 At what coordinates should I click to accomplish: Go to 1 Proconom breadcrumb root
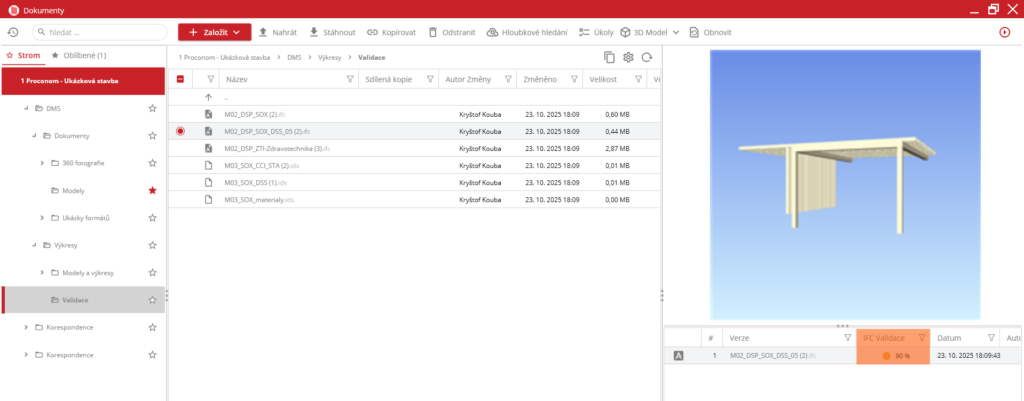tap(225, 57)
